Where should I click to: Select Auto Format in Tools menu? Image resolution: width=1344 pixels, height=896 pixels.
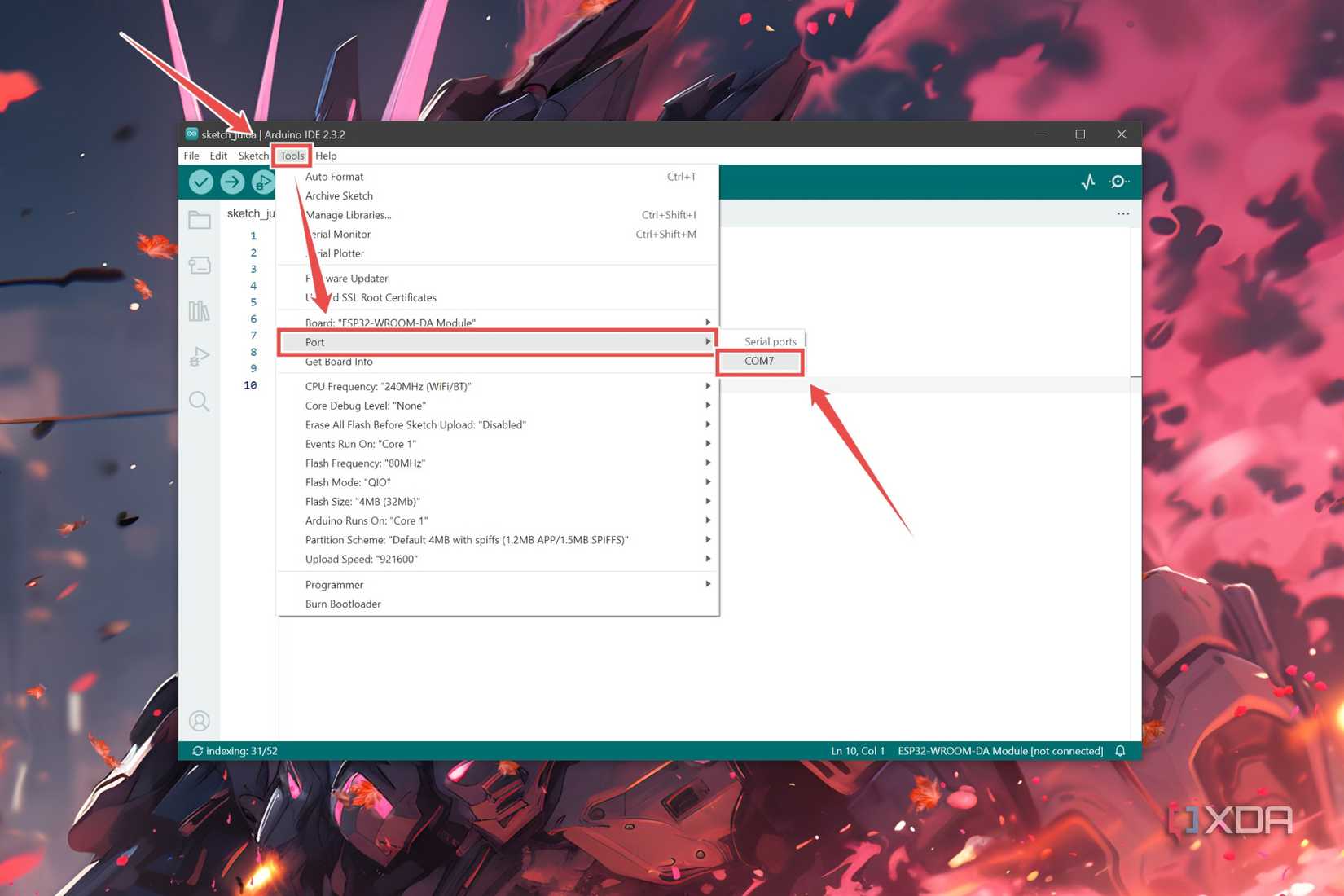tap(498, 177)
